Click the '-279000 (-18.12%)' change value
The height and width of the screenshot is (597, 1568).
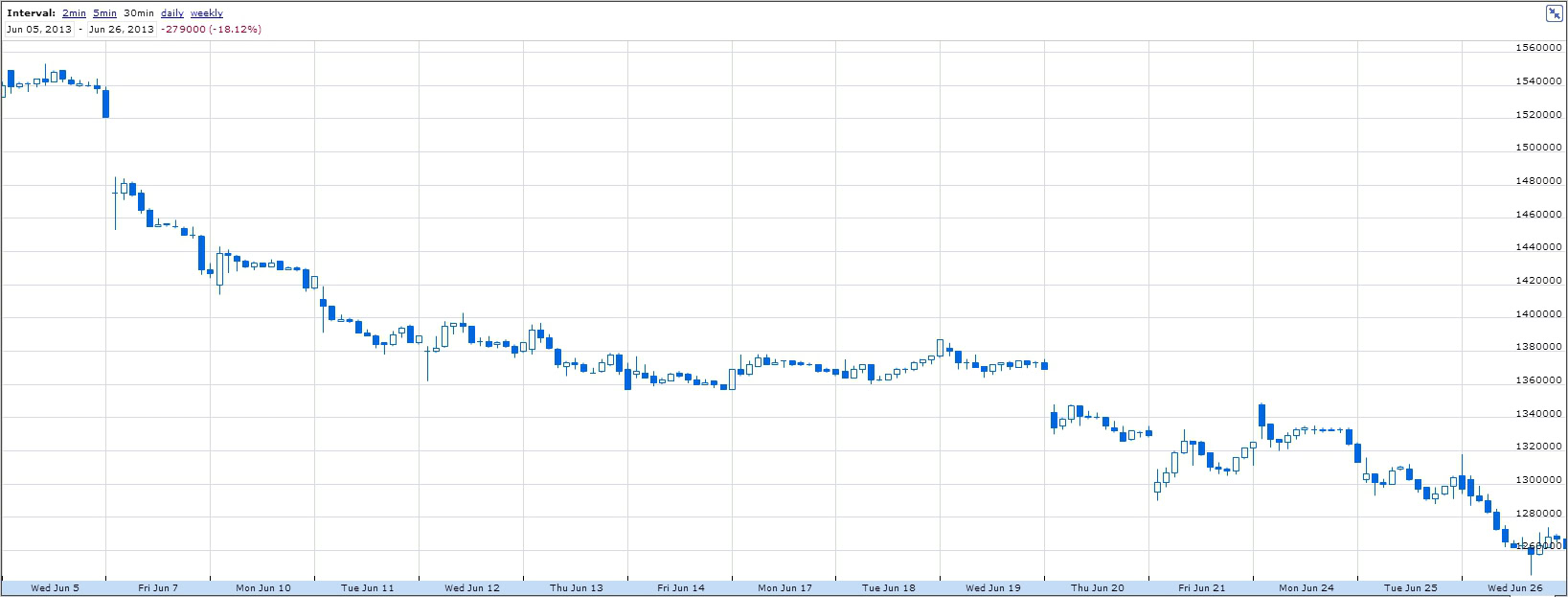[211, 29]
